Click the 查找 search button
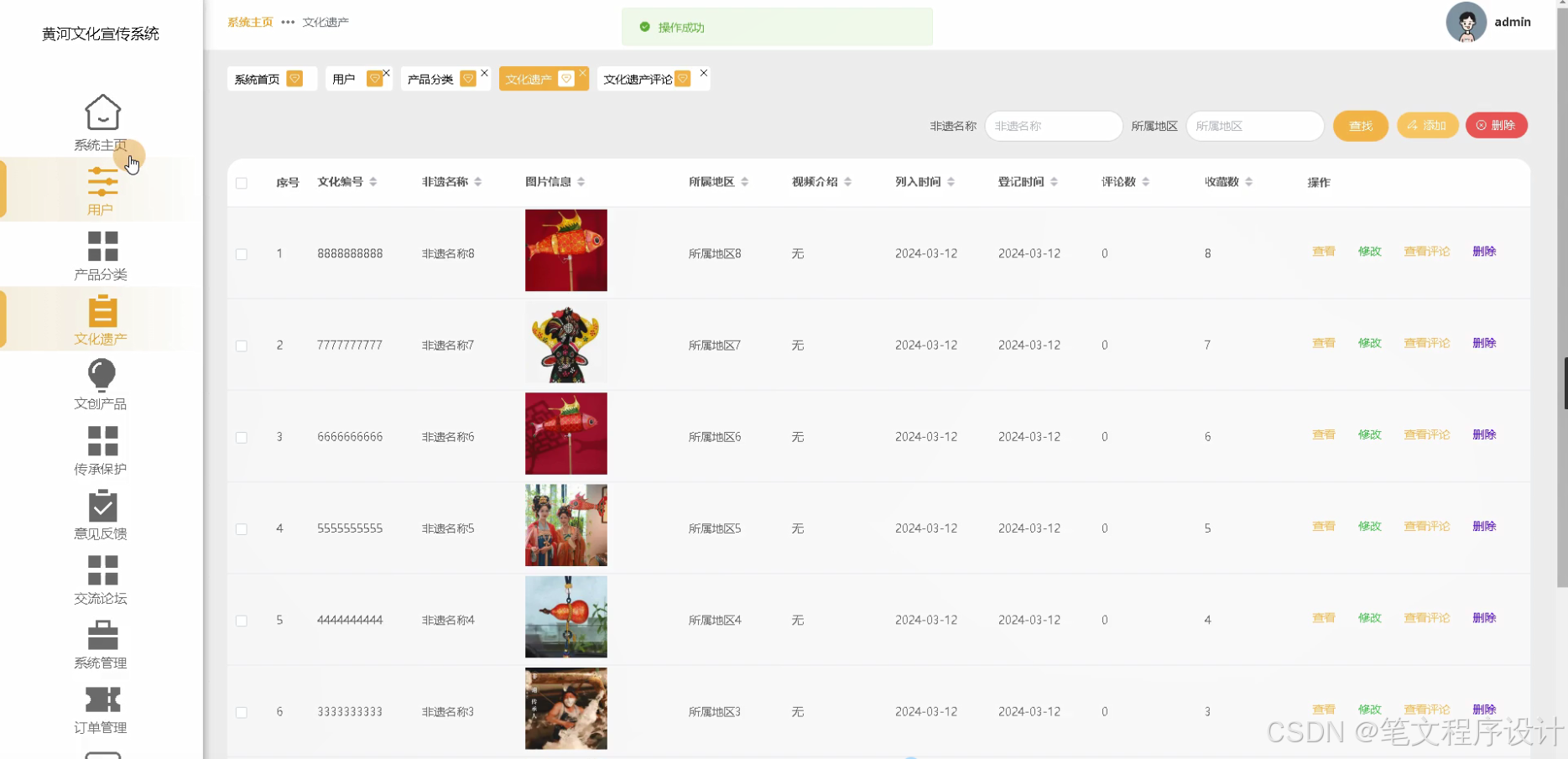 (x=1360, y=126)
